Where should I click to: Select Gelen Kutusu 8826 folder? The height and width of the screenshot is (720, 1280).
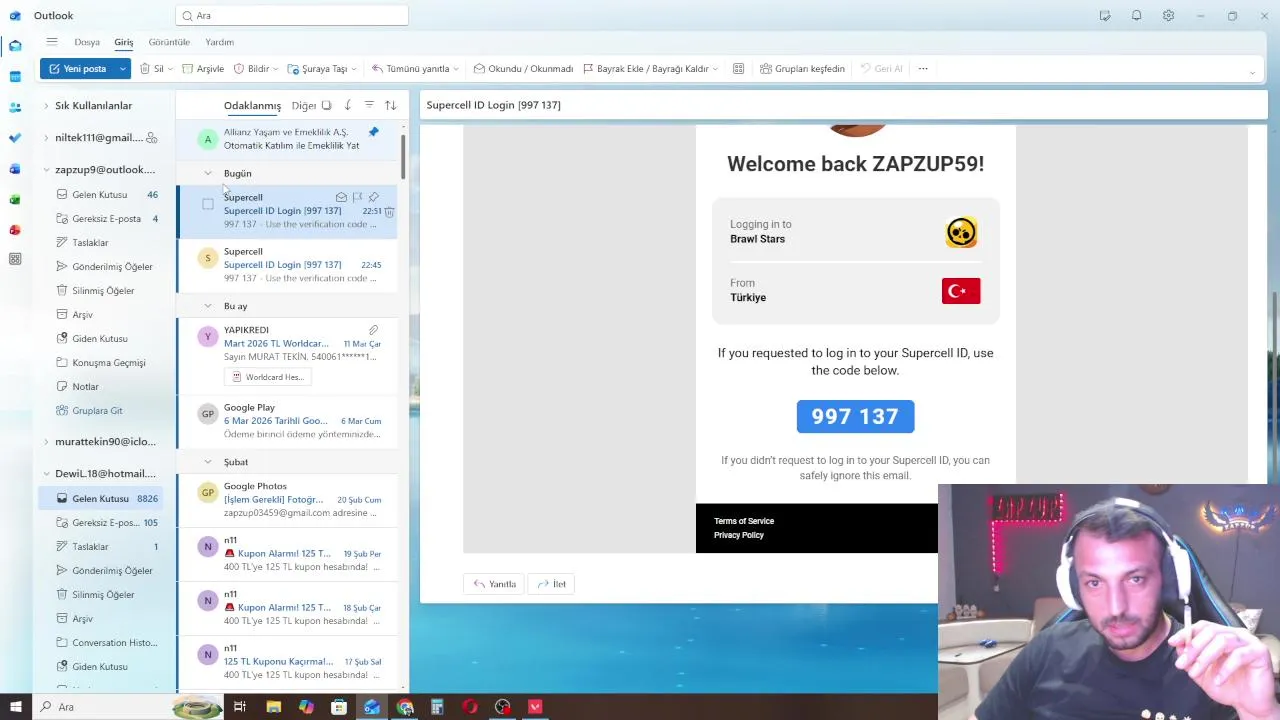(100, 498)
